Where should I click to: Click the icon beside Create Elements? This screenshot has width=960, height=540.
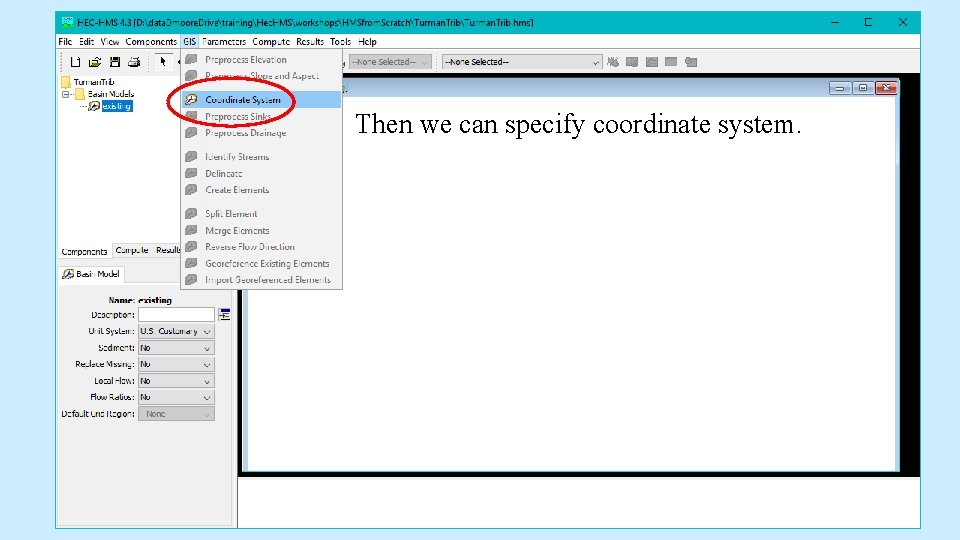192,190
